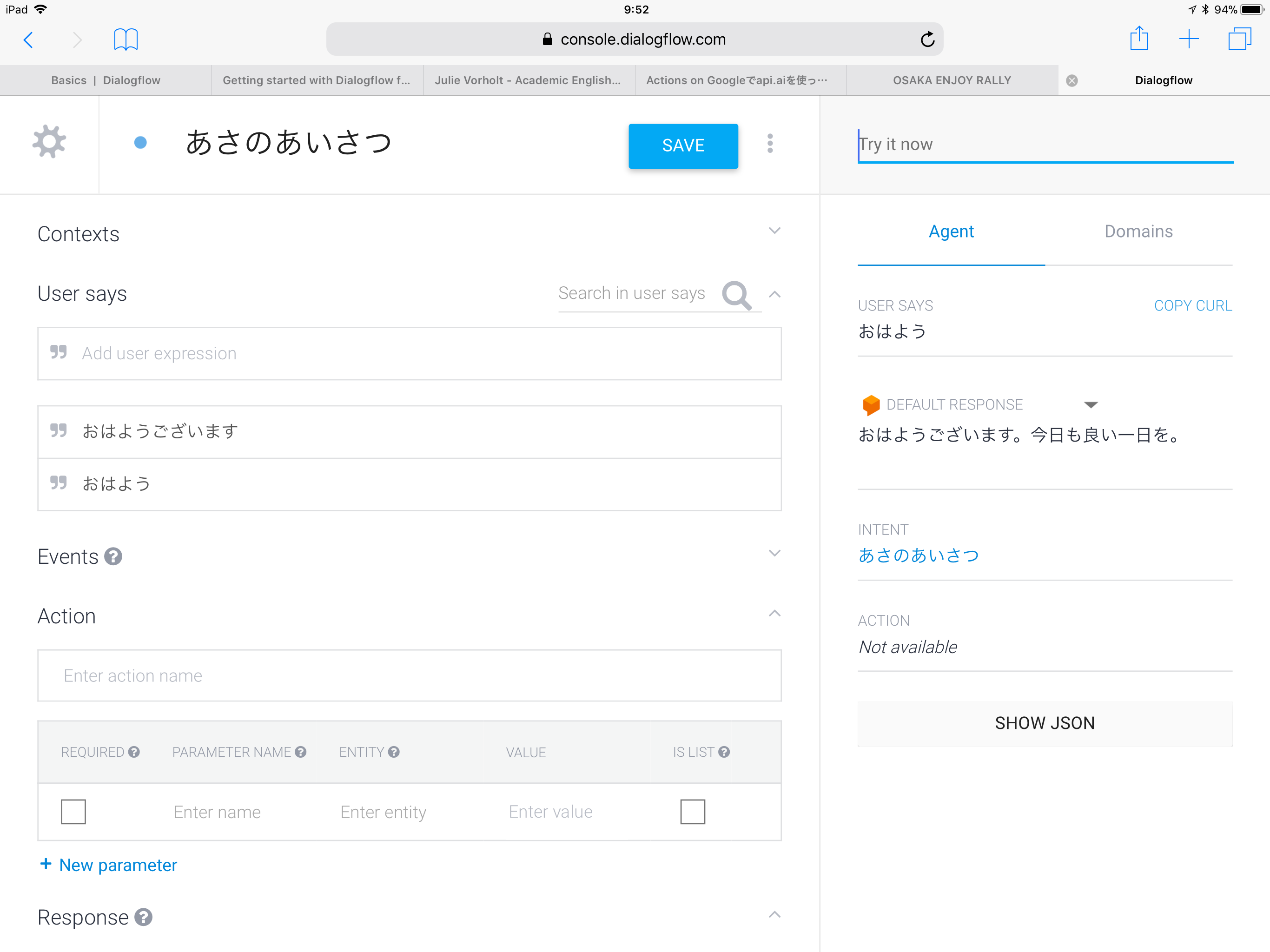Image resolution: width=1270 pixels, height=952 pixels.
Task: Check the IS LIST checkbox
Action: tap(693, 811)
